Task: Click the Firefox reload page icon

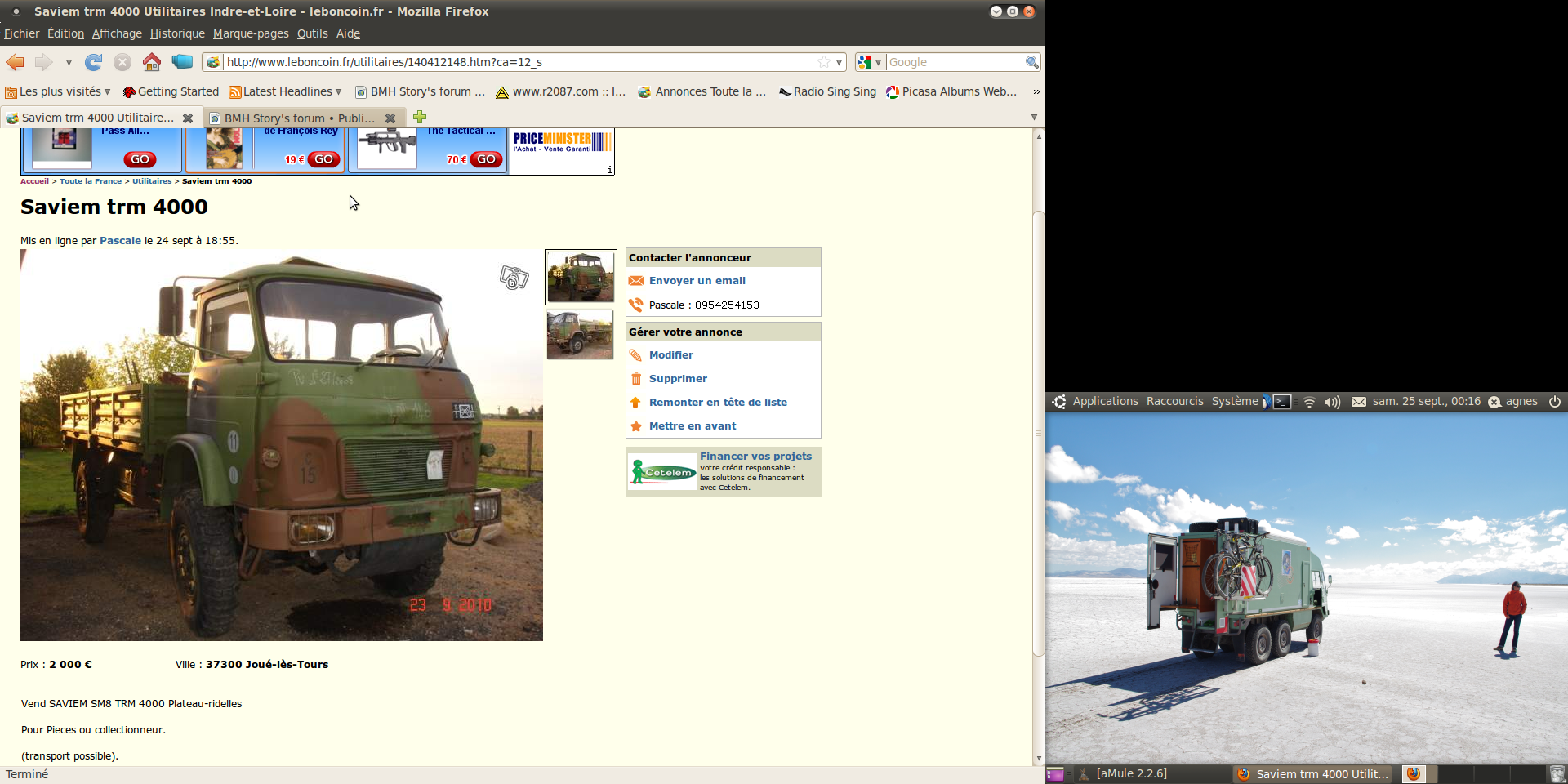Action: pyautogui.click(x=94, y=62)
